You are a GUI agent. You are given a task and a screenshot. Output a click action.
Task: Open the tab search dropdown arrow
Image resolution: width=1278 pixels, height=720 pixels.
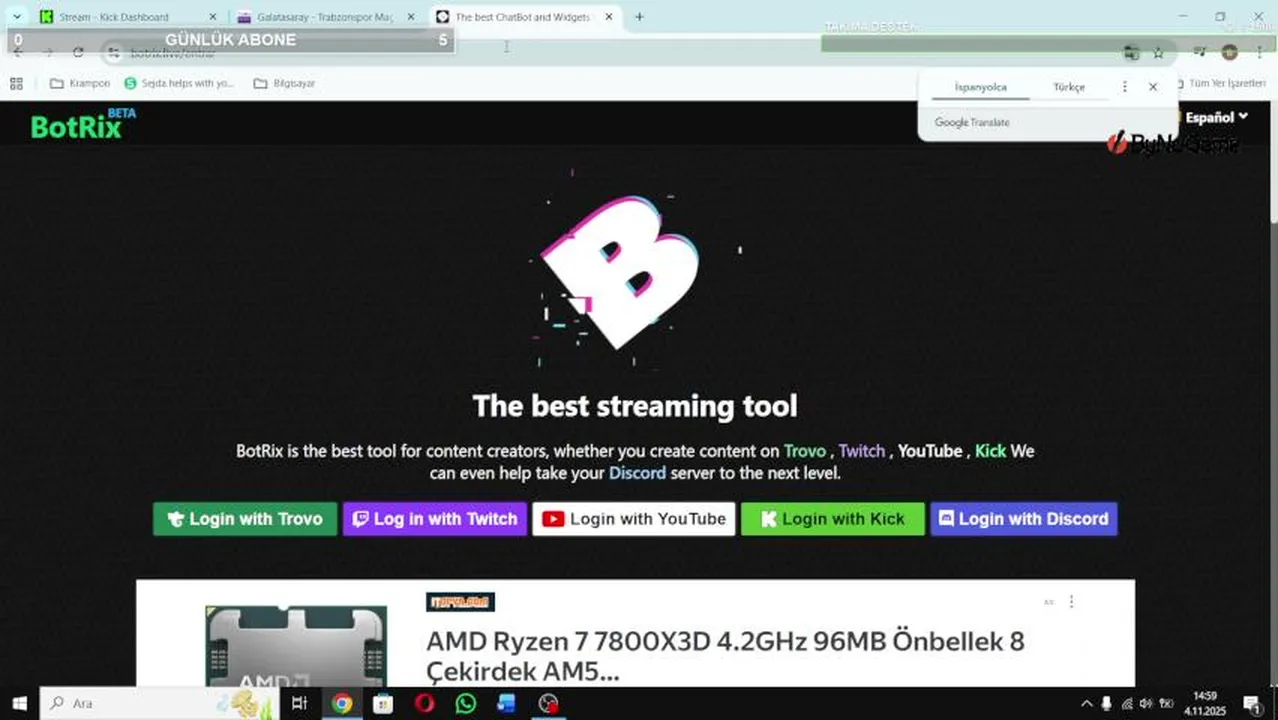click(16, 17)
